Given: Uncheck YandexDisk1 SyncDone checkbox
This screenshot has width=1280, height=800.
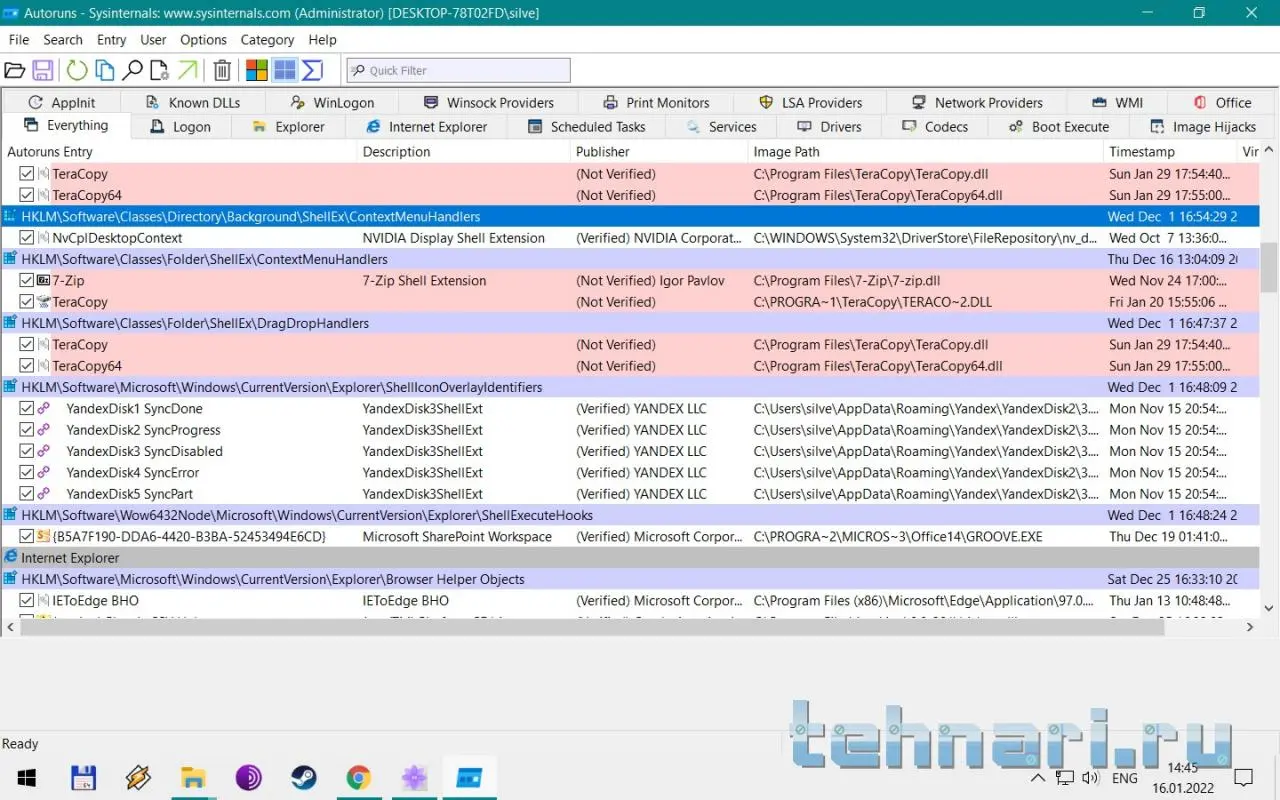Looking at the screenshot, I should (x=27, y=409).
